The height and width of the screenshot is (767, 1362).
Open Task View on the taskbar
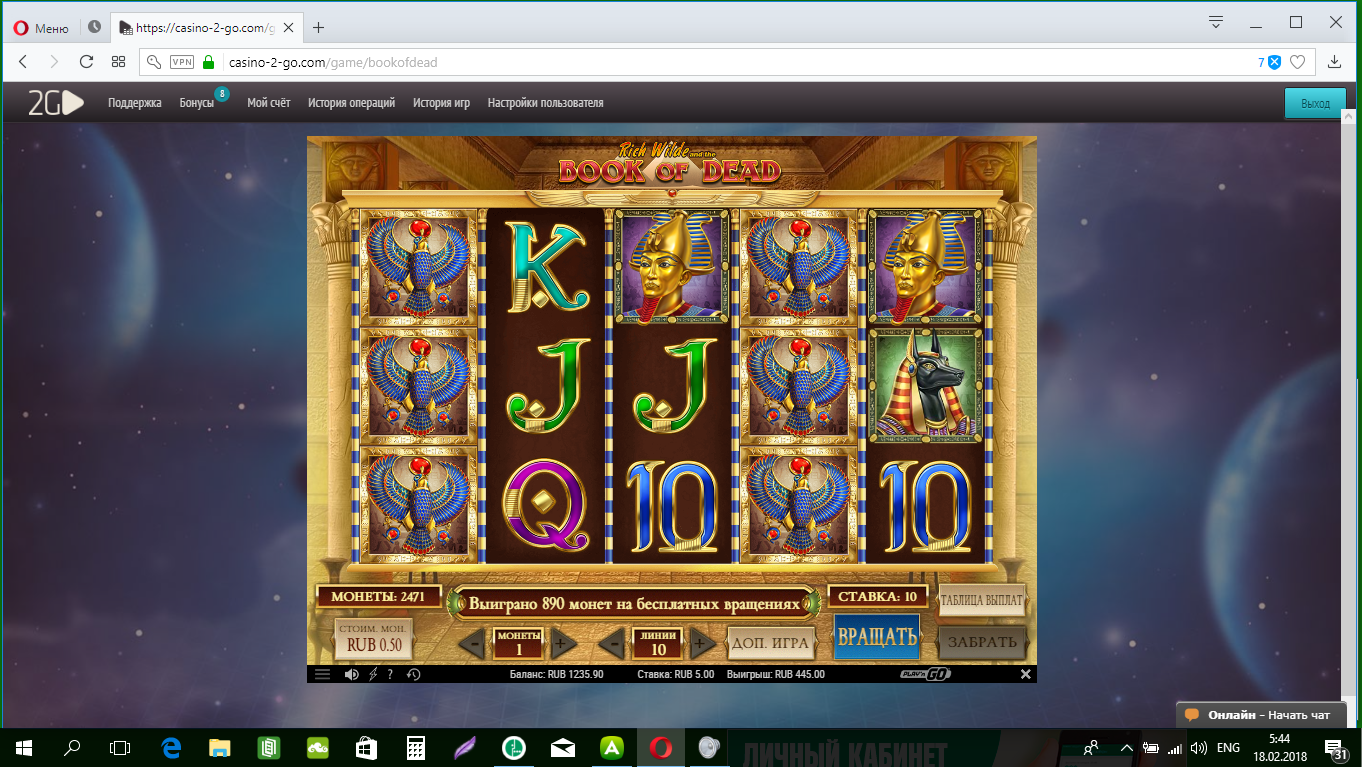120,747
